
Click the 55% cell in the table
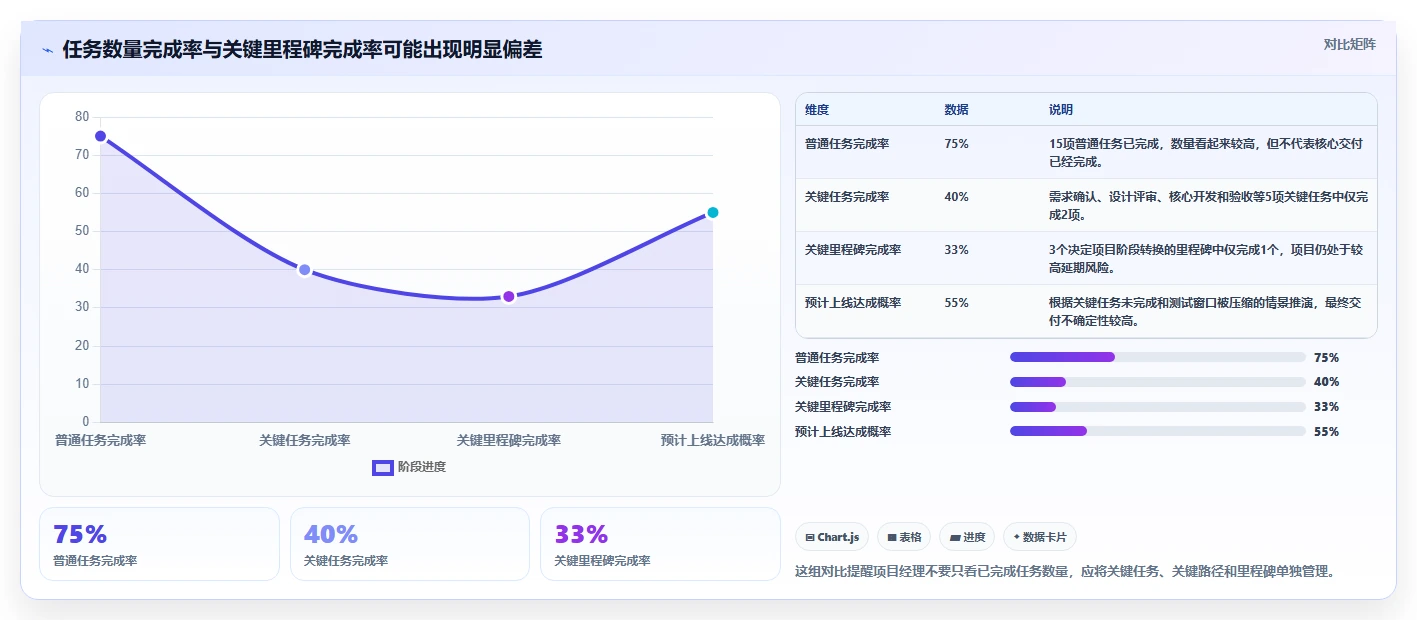pos(956,303)
